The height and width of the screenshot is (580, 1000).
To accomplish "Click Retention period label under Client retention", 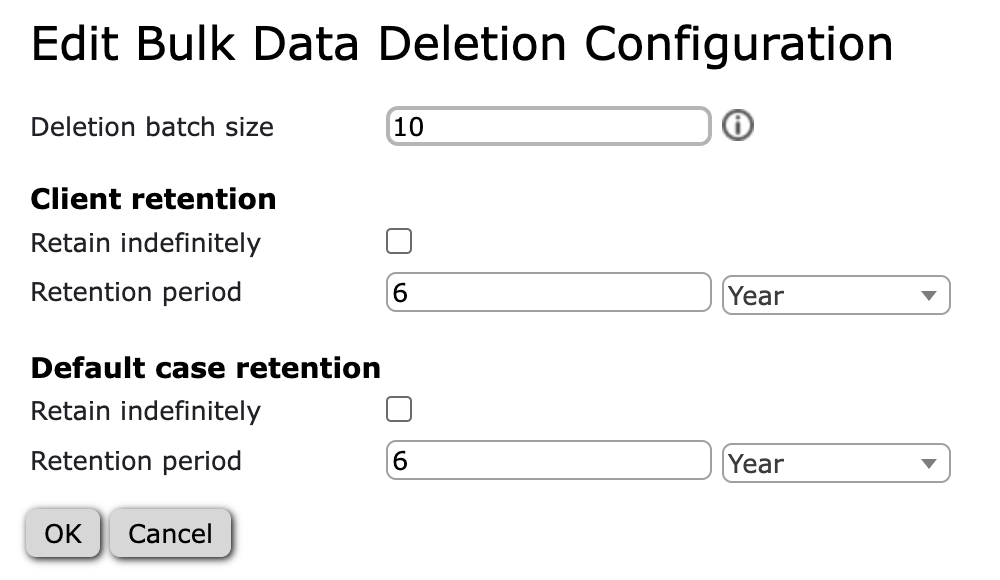I will tap(136, 292).
